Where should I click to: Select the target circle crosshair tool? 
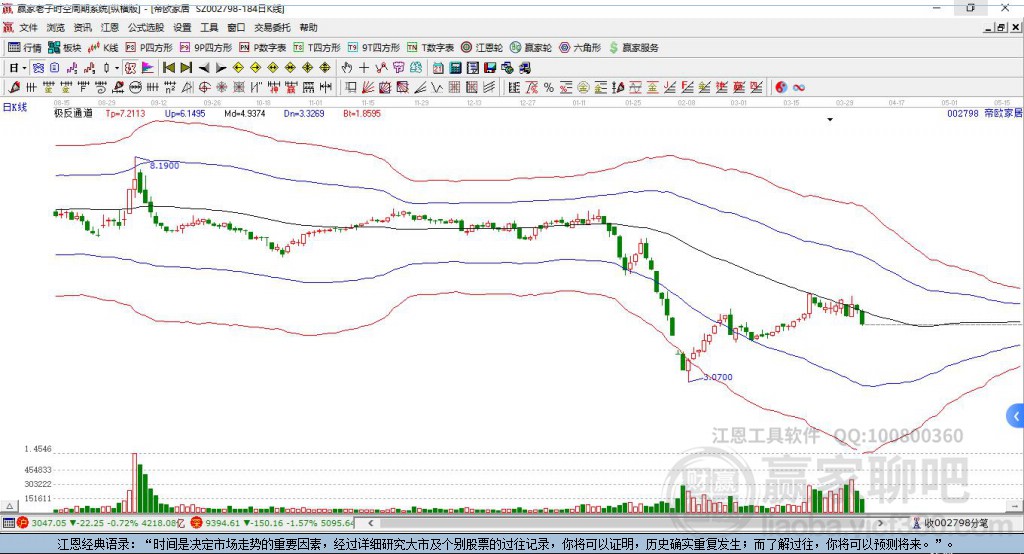point(204,87)
